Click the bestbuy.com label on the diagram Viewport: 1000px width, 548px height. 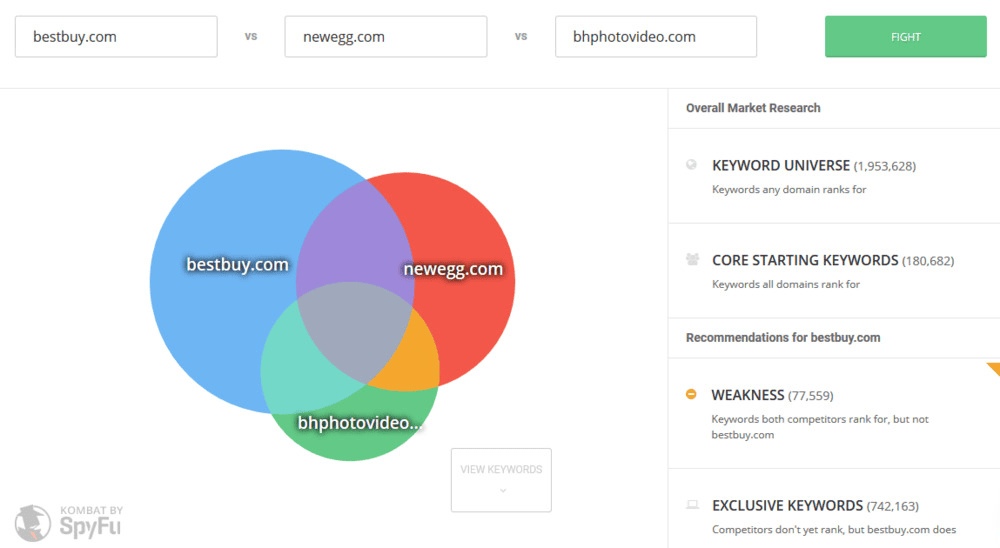(237, 264)
